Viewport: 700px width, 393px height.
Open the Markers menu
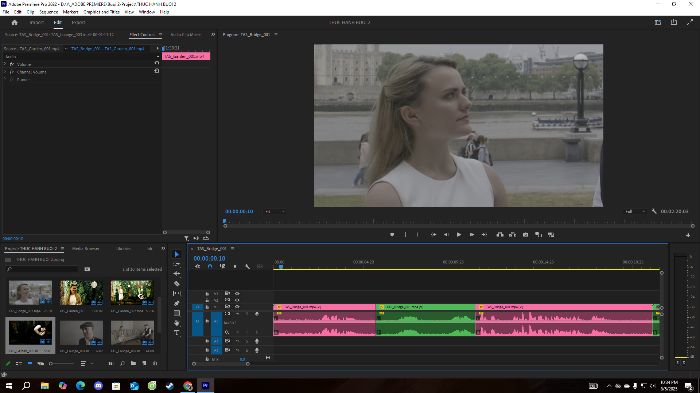click(71, 12)
